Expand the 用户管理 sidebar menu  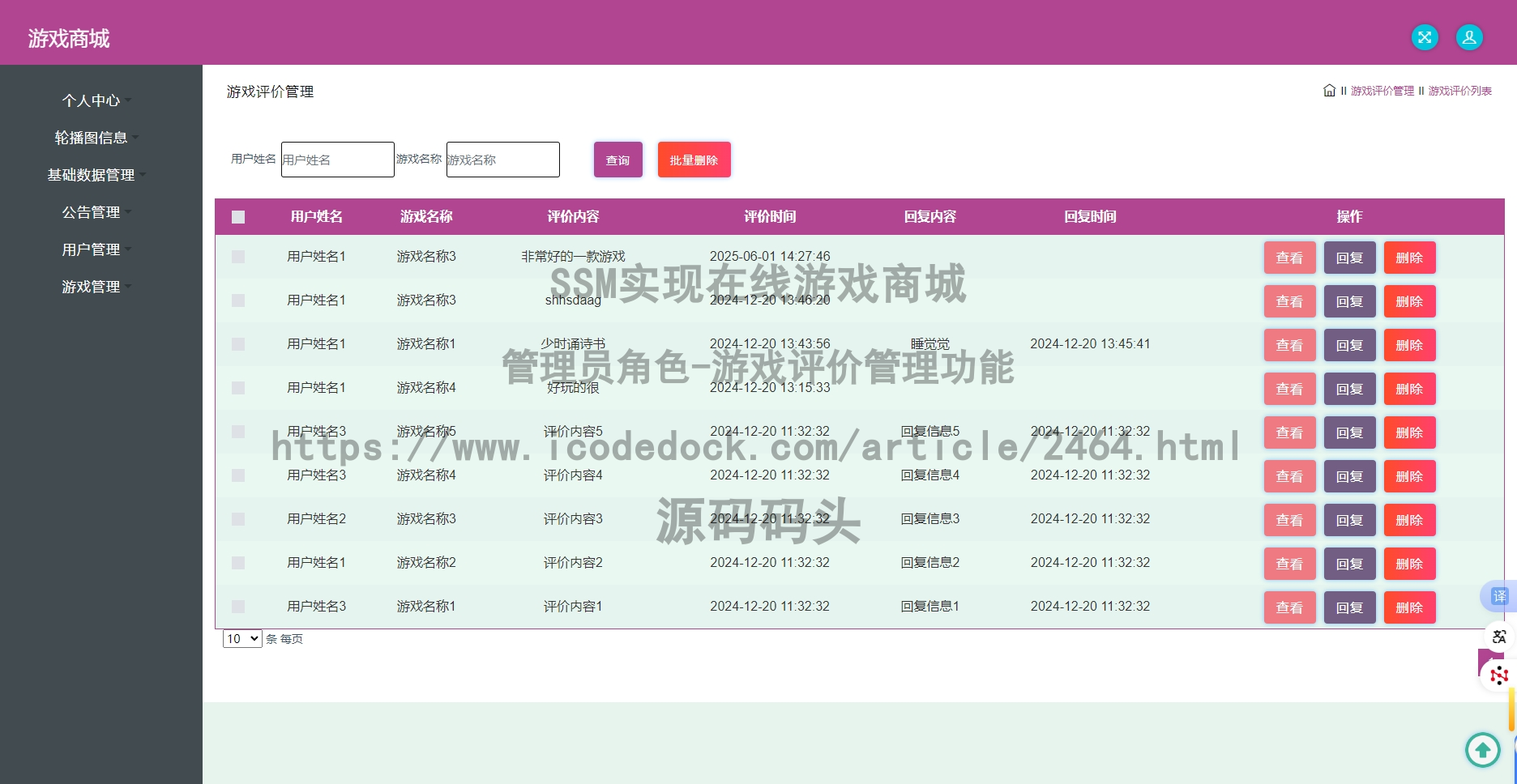96,249
